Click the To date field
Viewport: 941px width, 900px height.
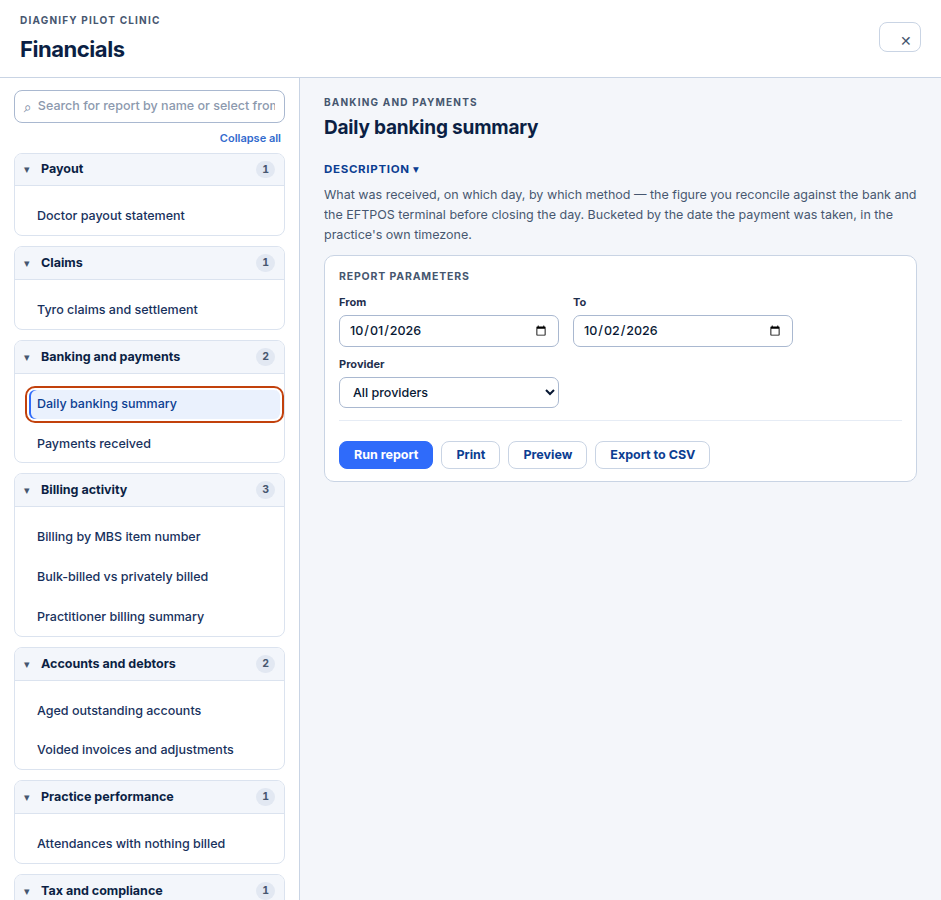(x=683, y=331)
